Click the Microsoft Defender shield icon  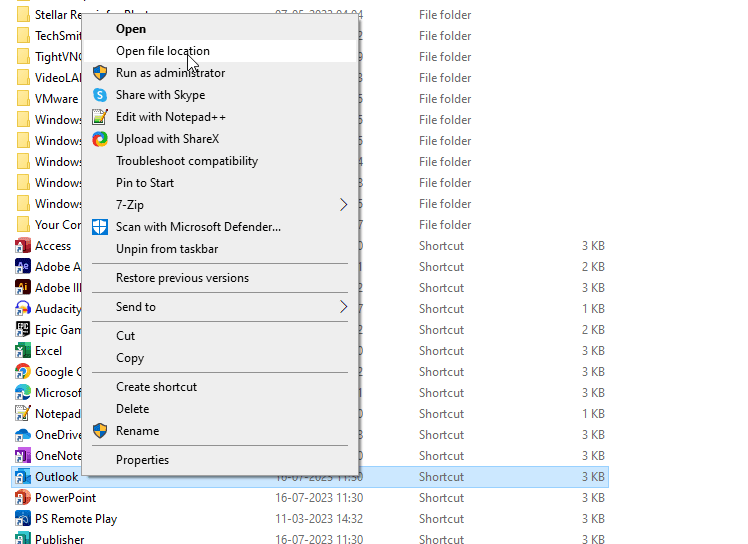coord(100,226)
